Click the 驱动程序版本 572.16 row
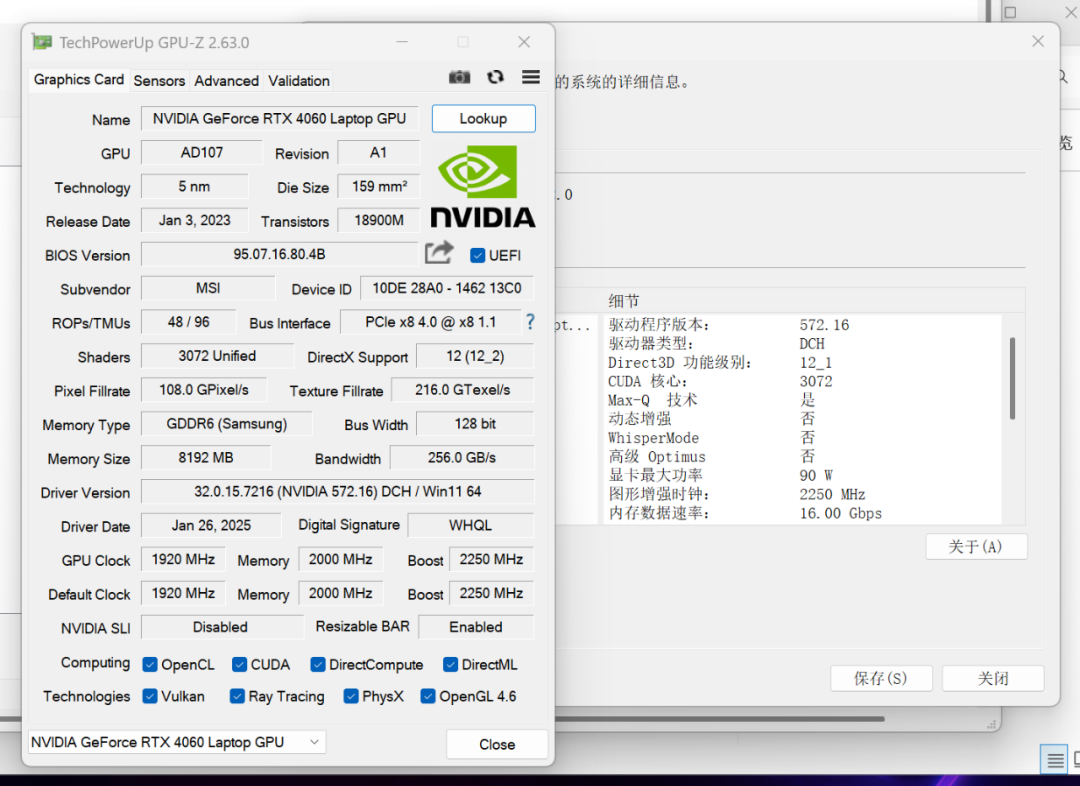The width and height of the screenshot is (1080, 786). [x=802, y=324]
